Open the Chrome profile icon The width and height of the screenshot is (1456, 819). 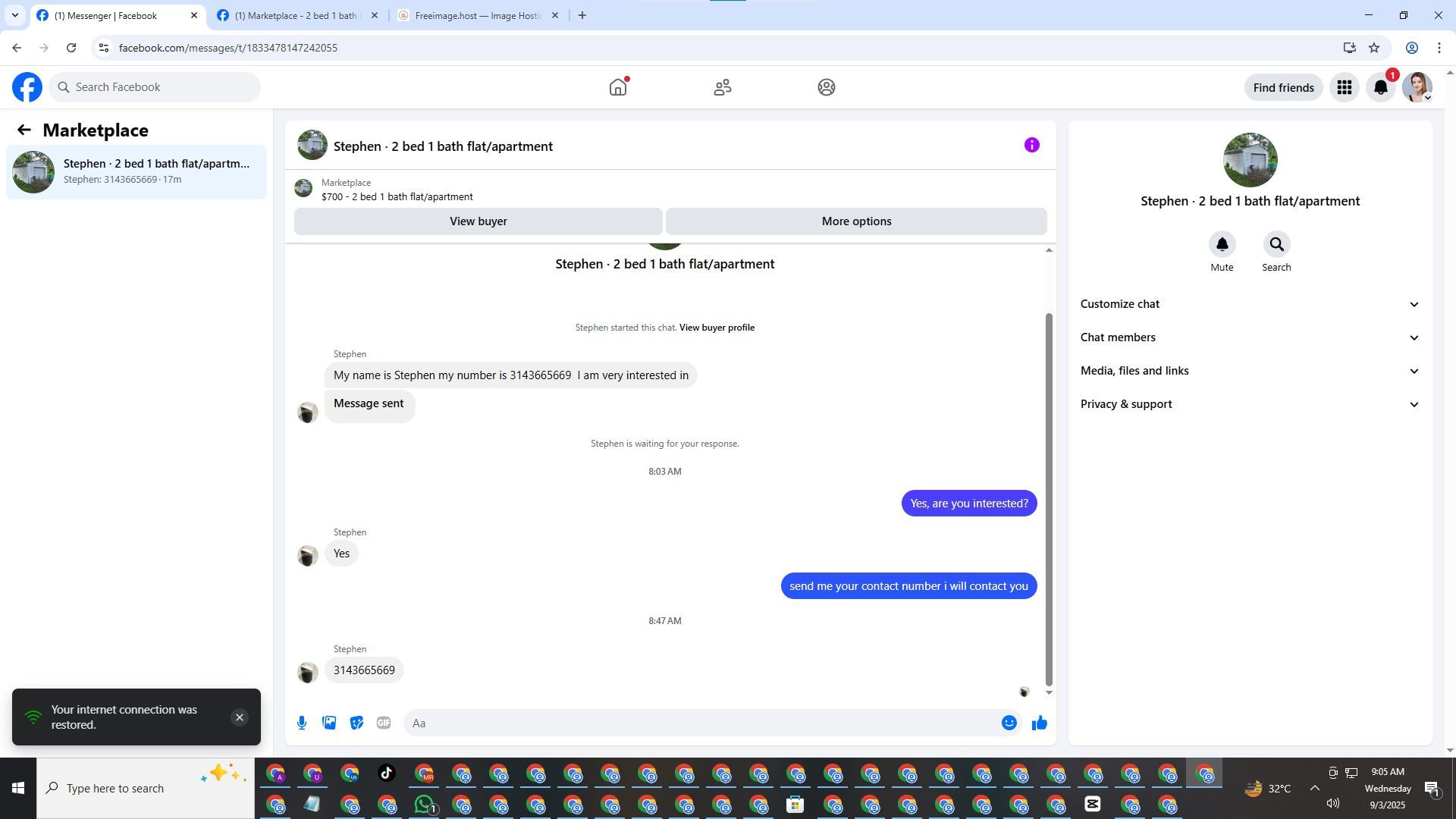tap(1412, 48)
